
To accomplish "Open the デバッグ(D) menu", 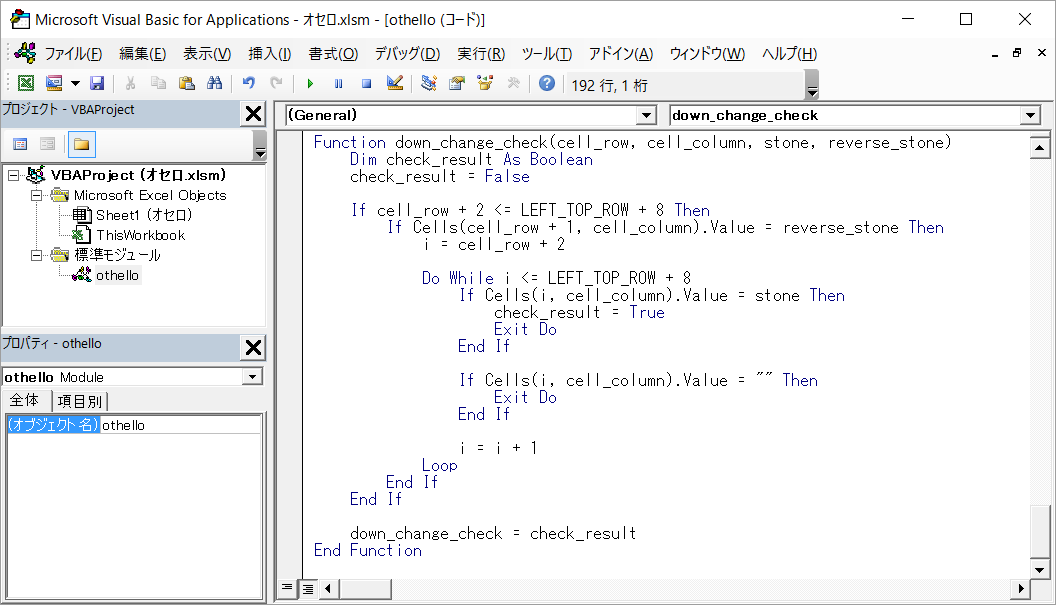I will [407, 54].
